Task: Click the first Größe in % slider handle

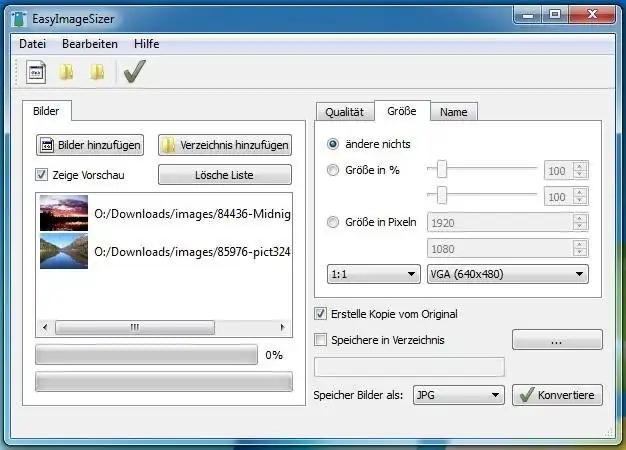Action: 441,169
